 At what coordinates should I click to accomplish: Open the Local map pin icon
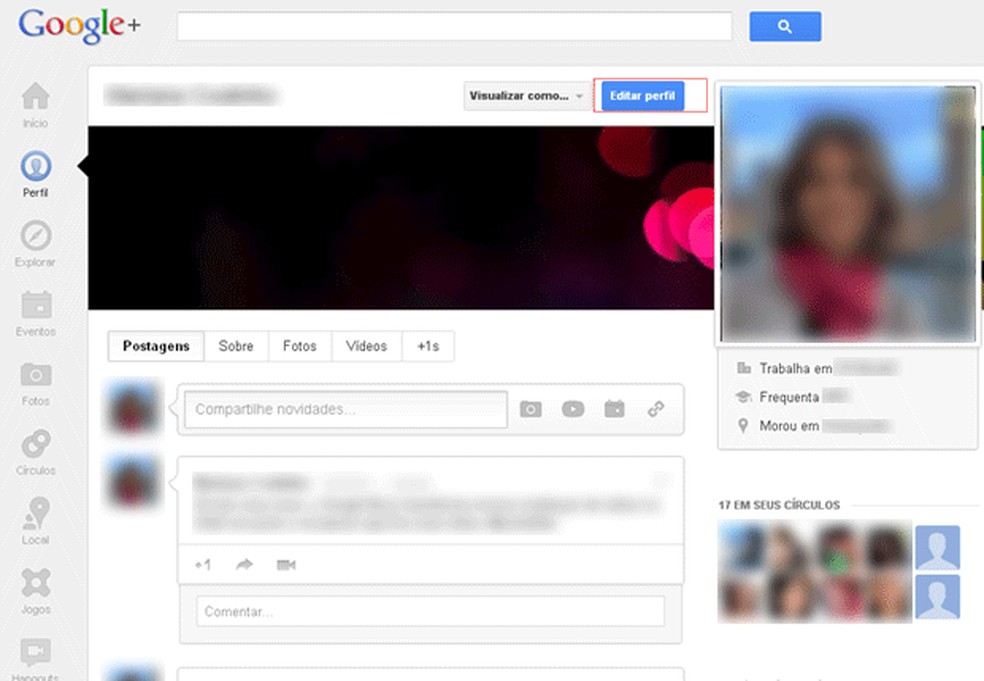click(x=36, y=513)
